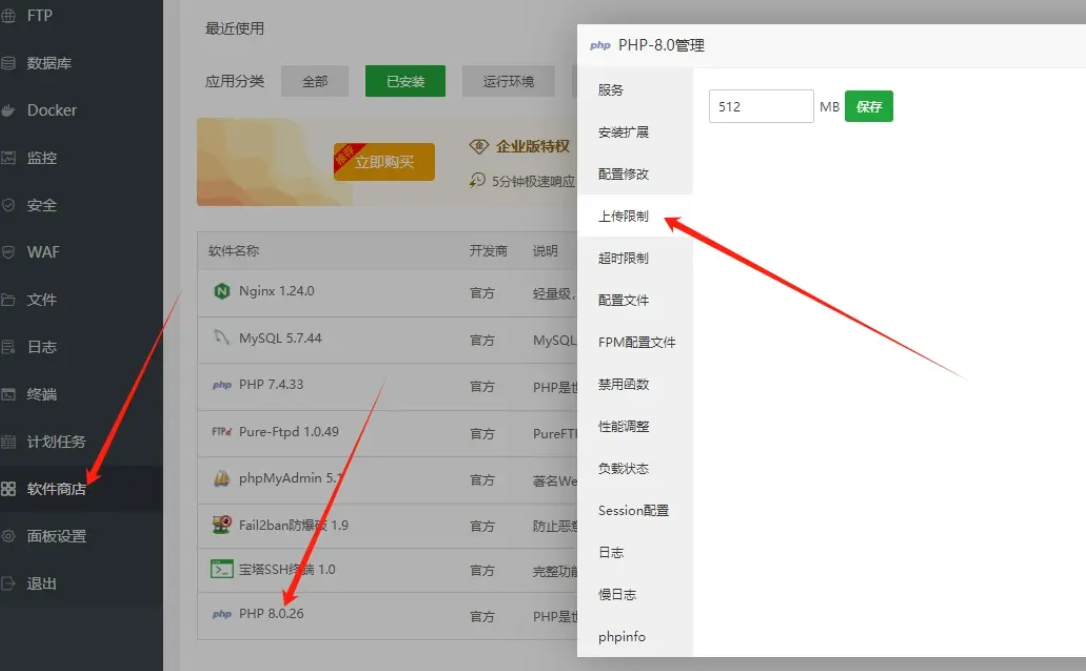Click the Nginx 1.24.0 icon
Screen dimensions: 1086x671
pyautogui.click(x=221, y=291)
